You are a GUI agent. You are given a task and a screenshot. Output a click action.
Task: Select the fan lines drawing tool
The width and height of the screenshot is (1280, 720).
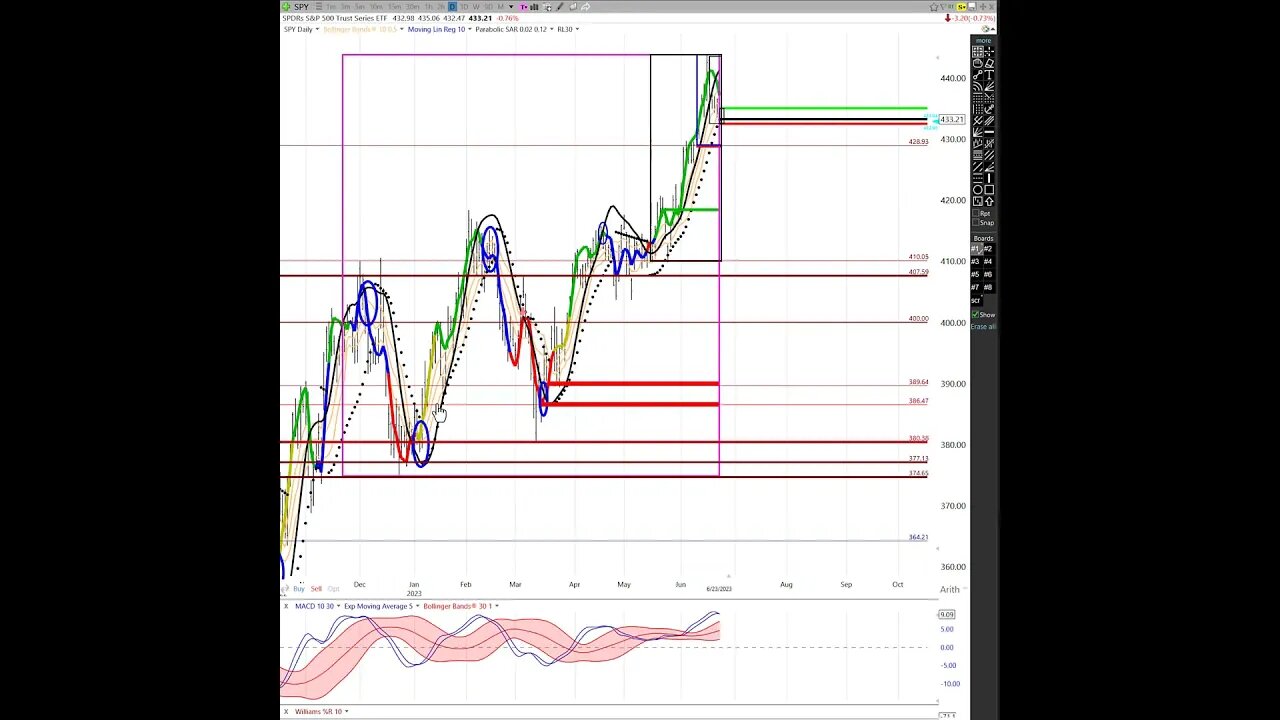coord(989,86)
